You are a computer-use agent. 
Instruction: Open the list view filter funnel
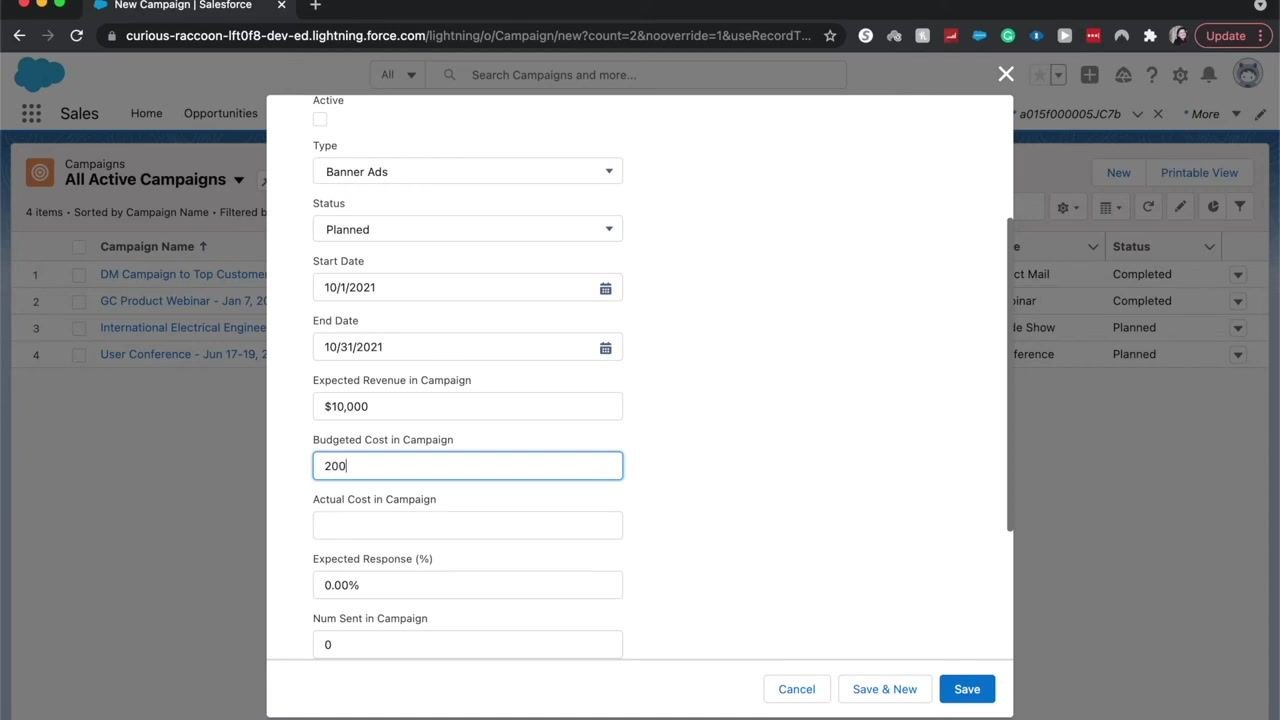[1240, 207]
